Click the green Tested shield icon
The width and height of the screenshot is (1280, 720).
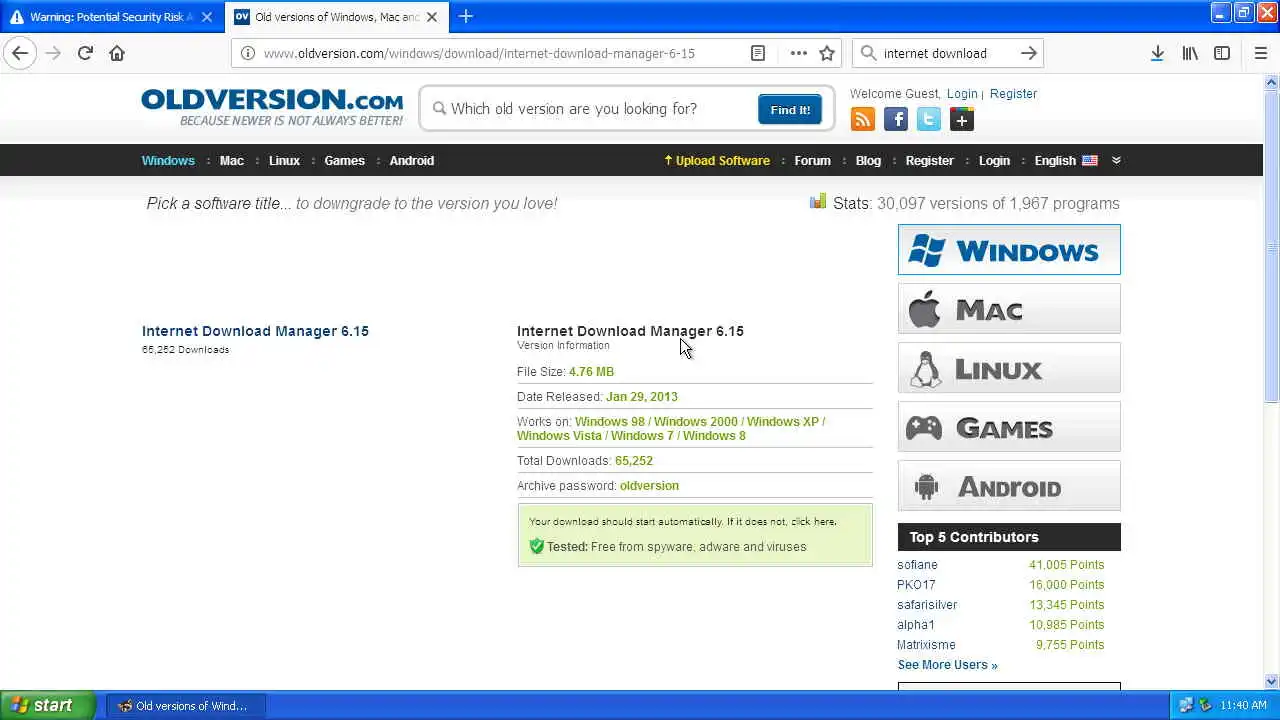pyautogui.click(x=536, y=546)
